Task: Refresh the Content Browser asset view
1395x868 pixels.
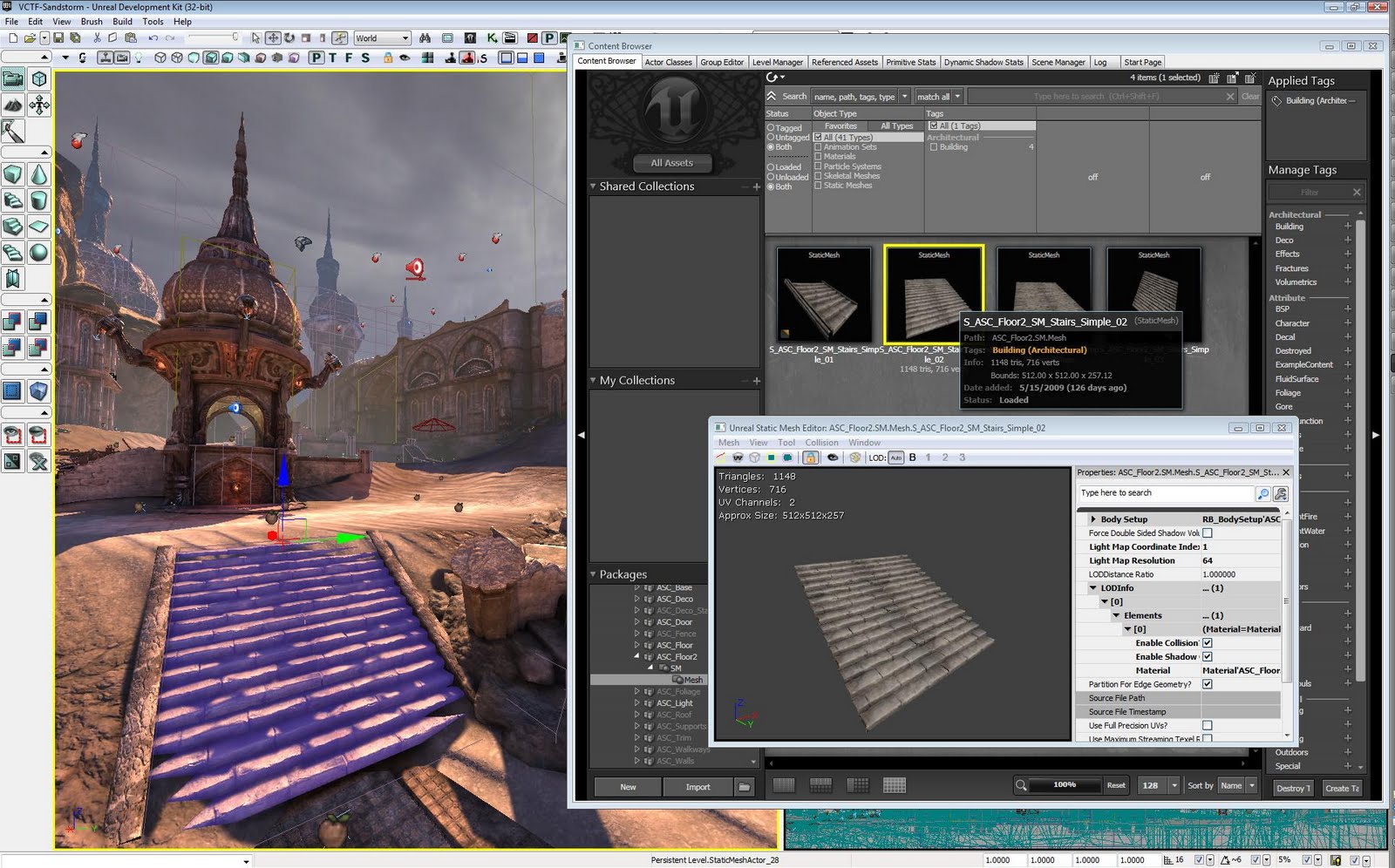Action: [772, 77]
